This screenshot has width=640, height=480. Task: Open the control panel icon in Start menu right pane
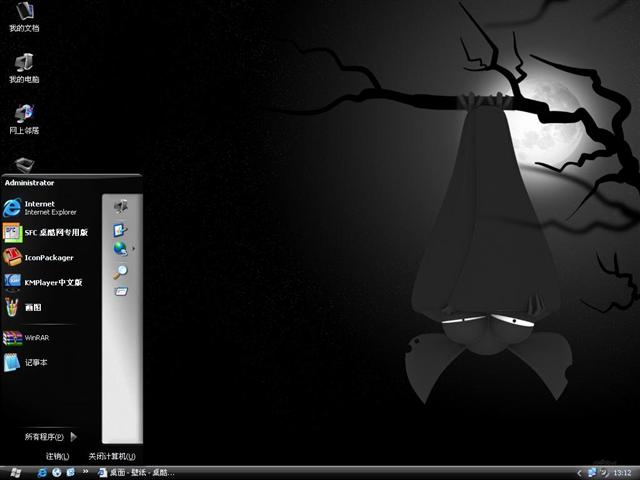[x=120, y=230]
